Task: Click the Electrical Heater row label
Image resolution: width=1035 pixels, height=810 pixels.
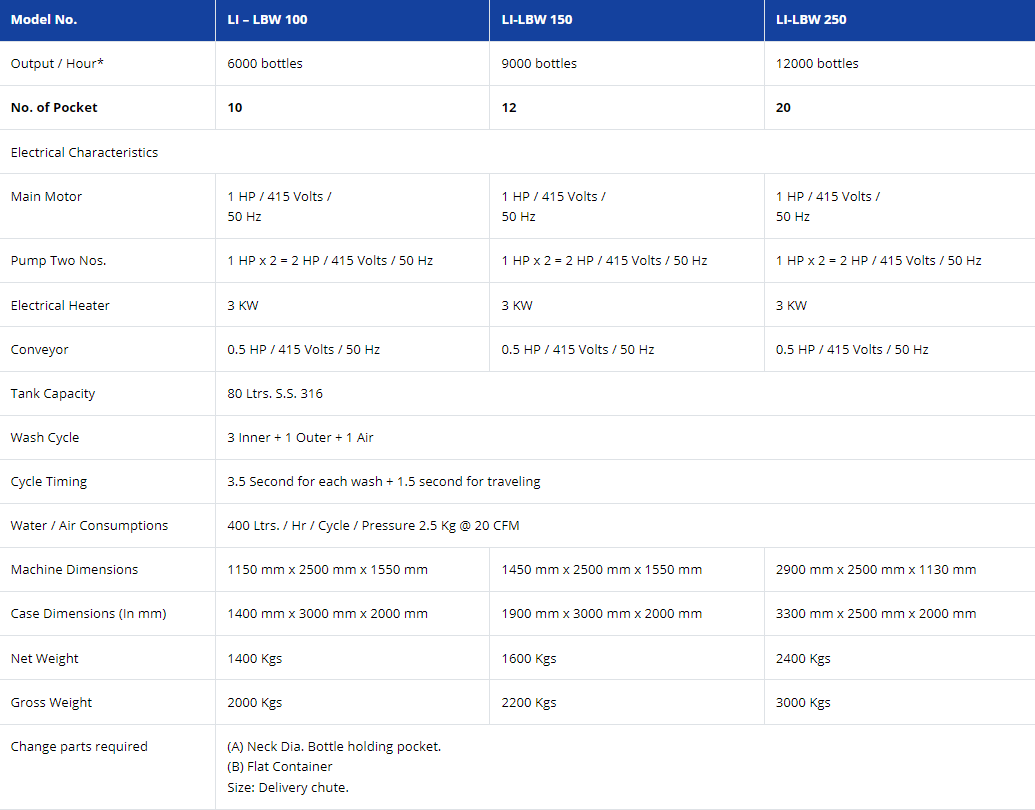Action: pyautogui.click(x=60, y=306)
